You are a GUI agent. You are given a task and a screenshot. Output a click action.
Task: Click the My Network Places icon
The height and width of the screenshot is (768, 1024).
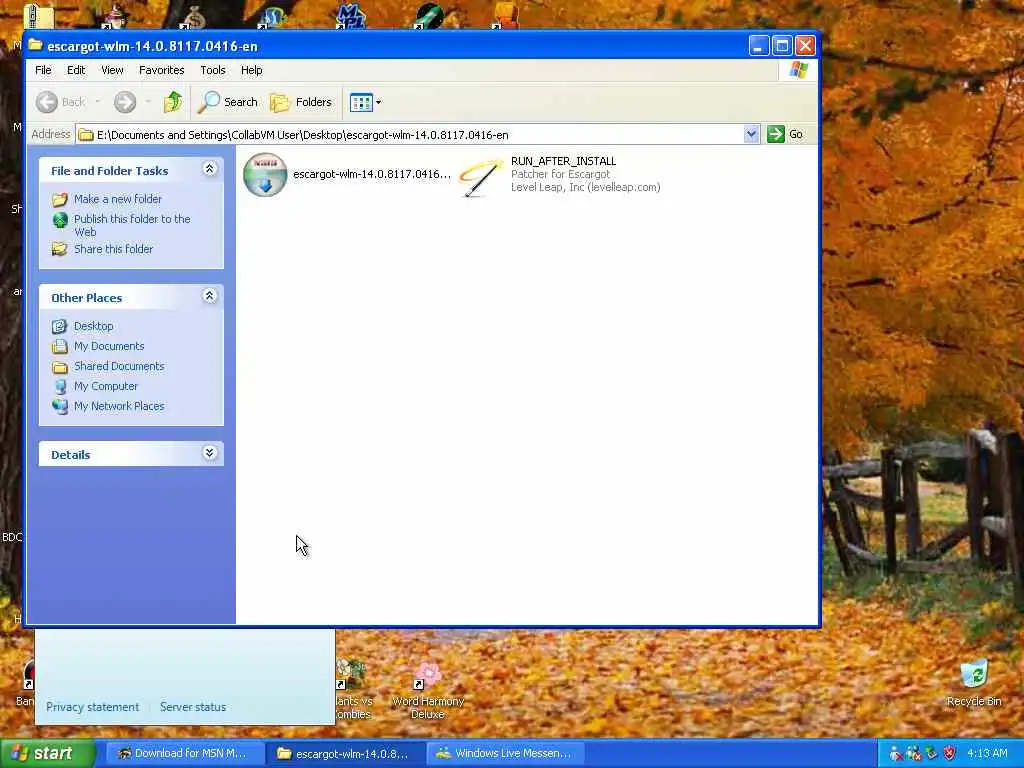click(59, 406)
